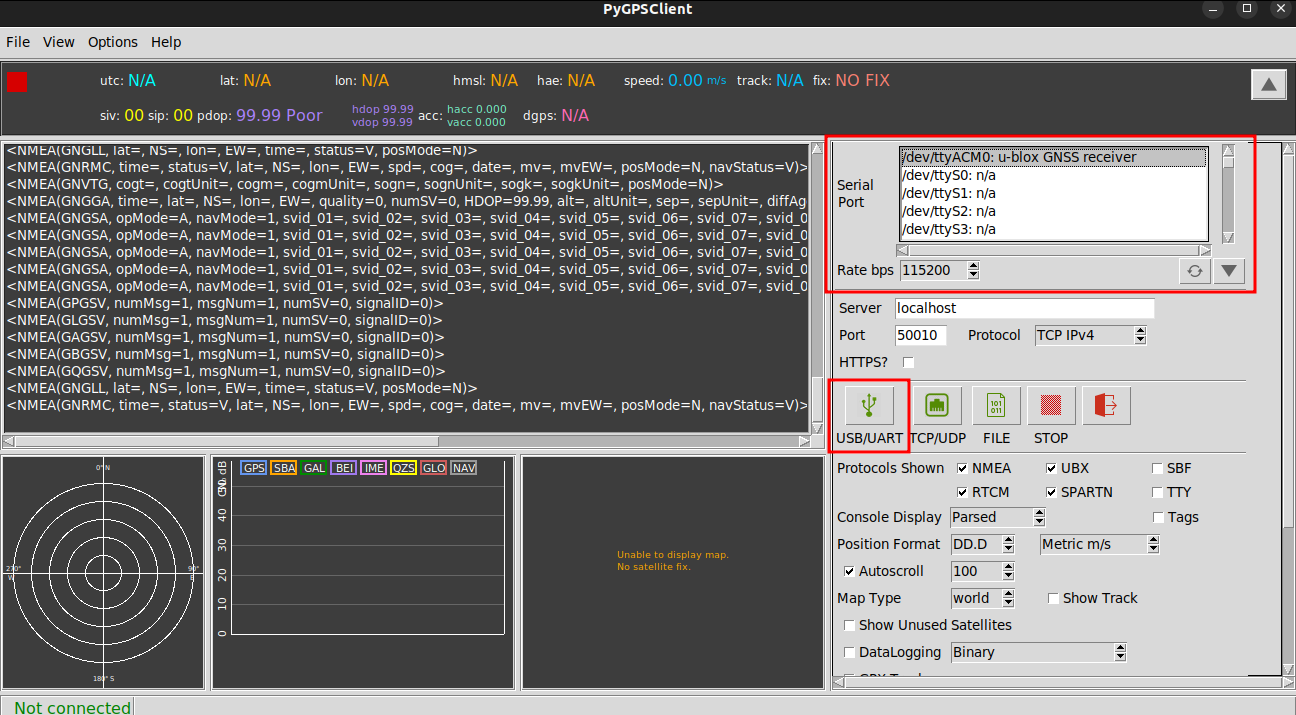Click the IME legend box
The height and width of the screenshot is (715, 1296).
coord(374,468)
